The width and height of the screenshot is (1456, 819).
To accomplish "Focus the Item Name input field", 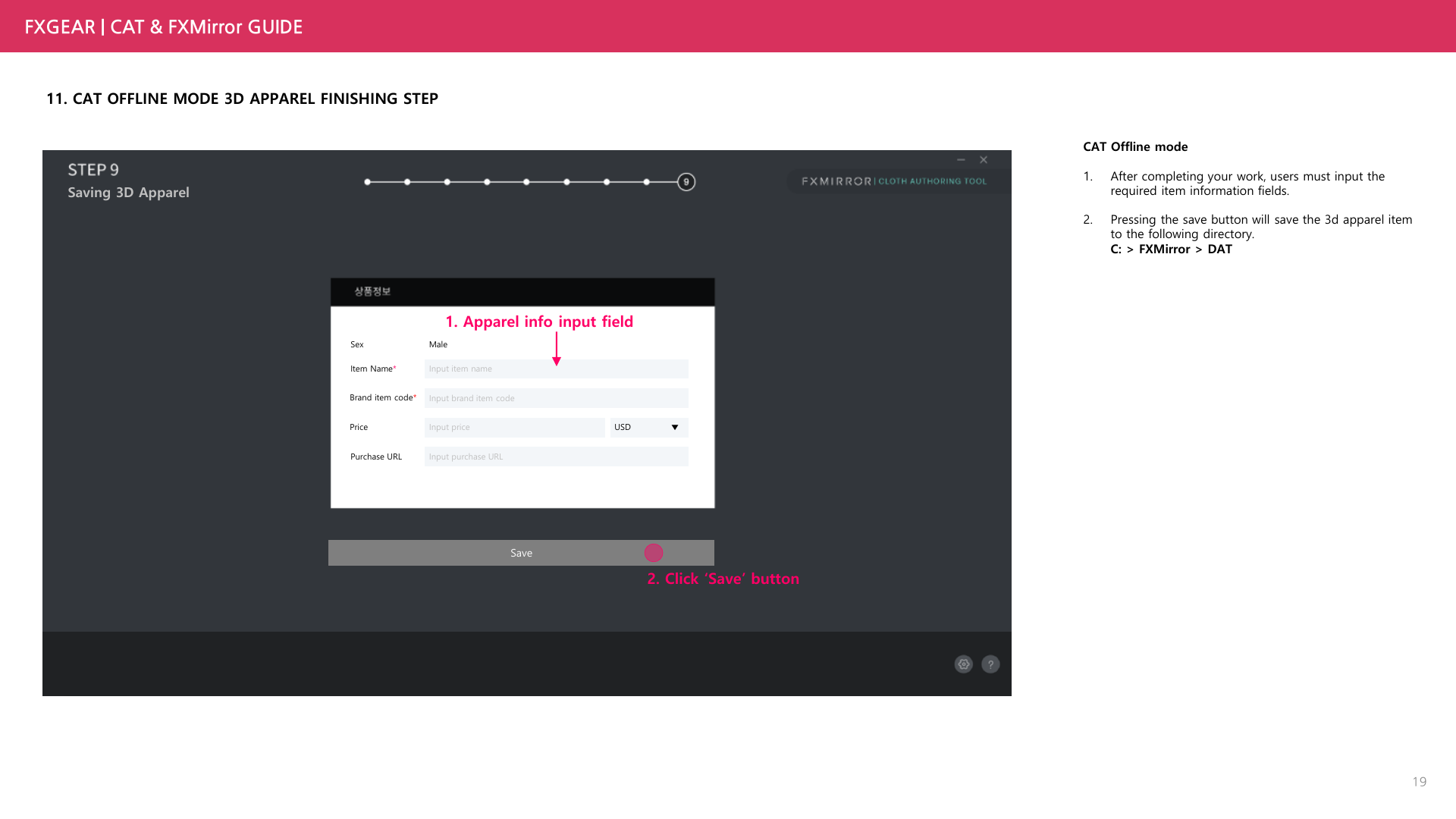I will 557,369.
